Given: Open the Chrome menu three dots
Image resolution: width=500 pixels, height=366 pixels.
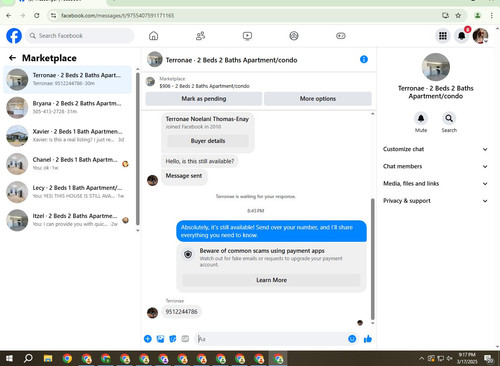Looking at the screenshot, I should tap(492, 15).
